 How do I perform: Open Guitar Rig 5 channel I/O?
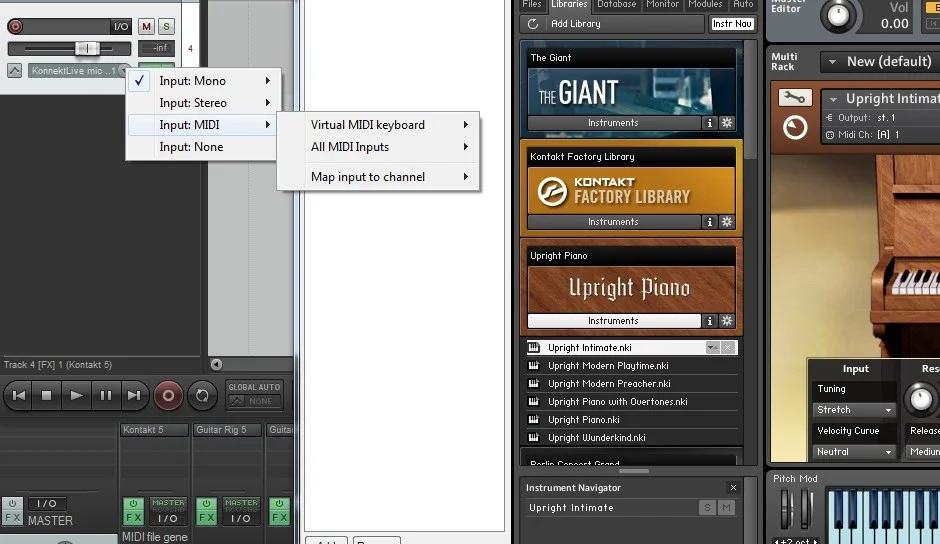coord(241,518)
